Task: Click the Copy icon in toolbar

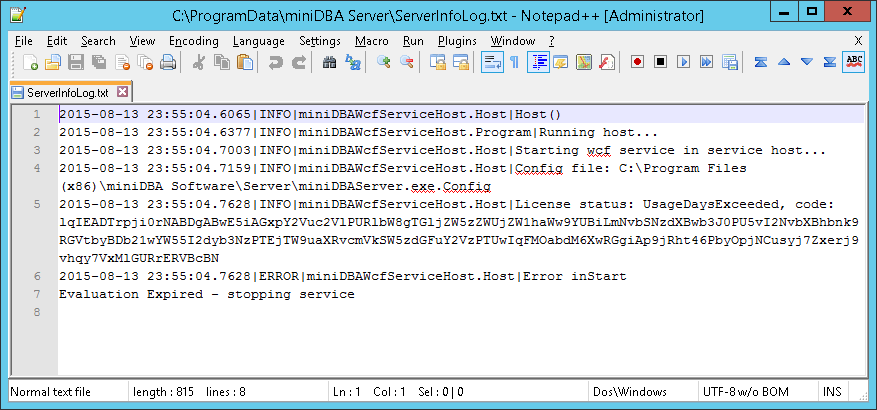Action: pyautogui.click(x=222, y=62)
